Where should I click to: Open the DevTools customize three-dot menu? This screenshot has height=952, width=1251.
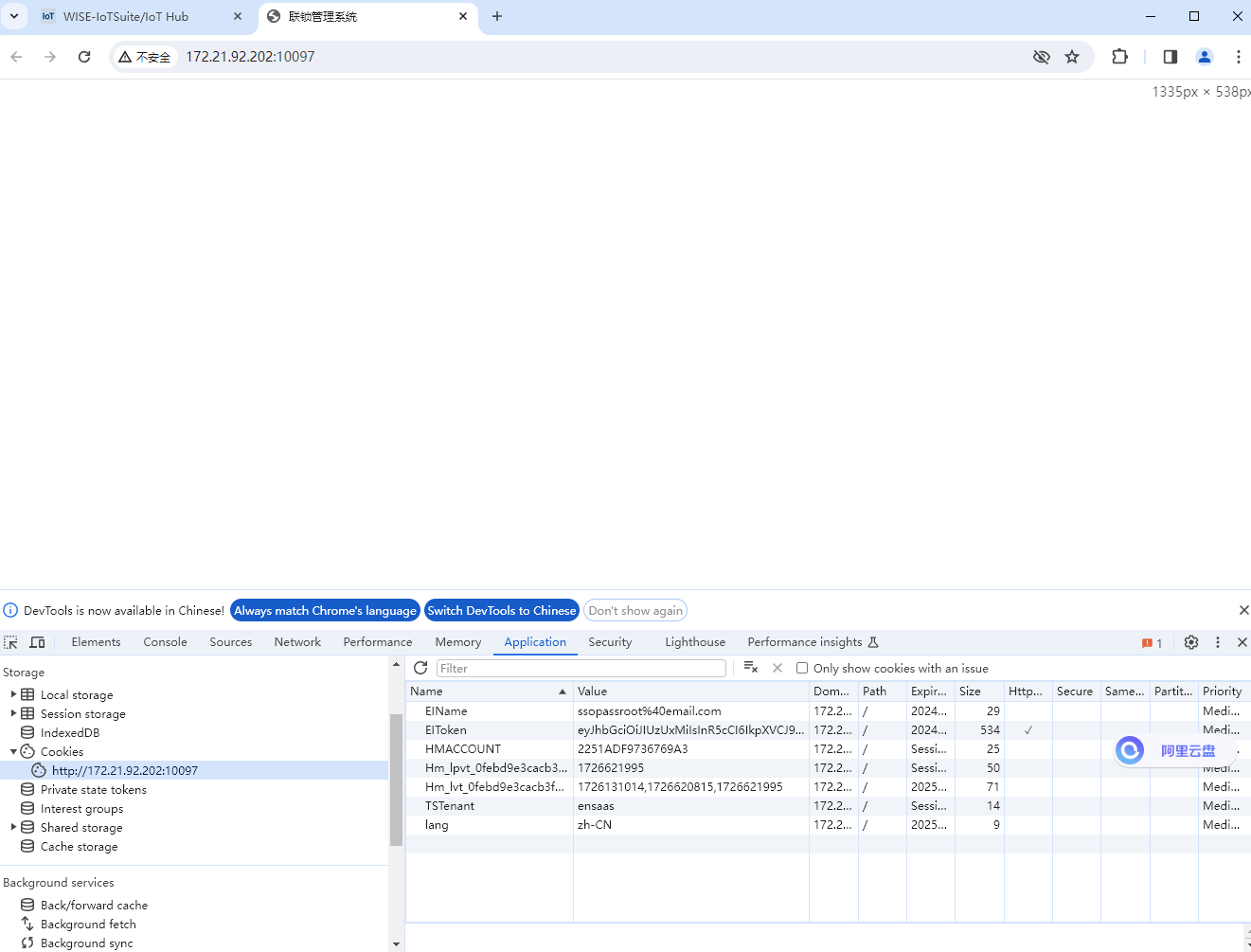[x=1218, y=642]
